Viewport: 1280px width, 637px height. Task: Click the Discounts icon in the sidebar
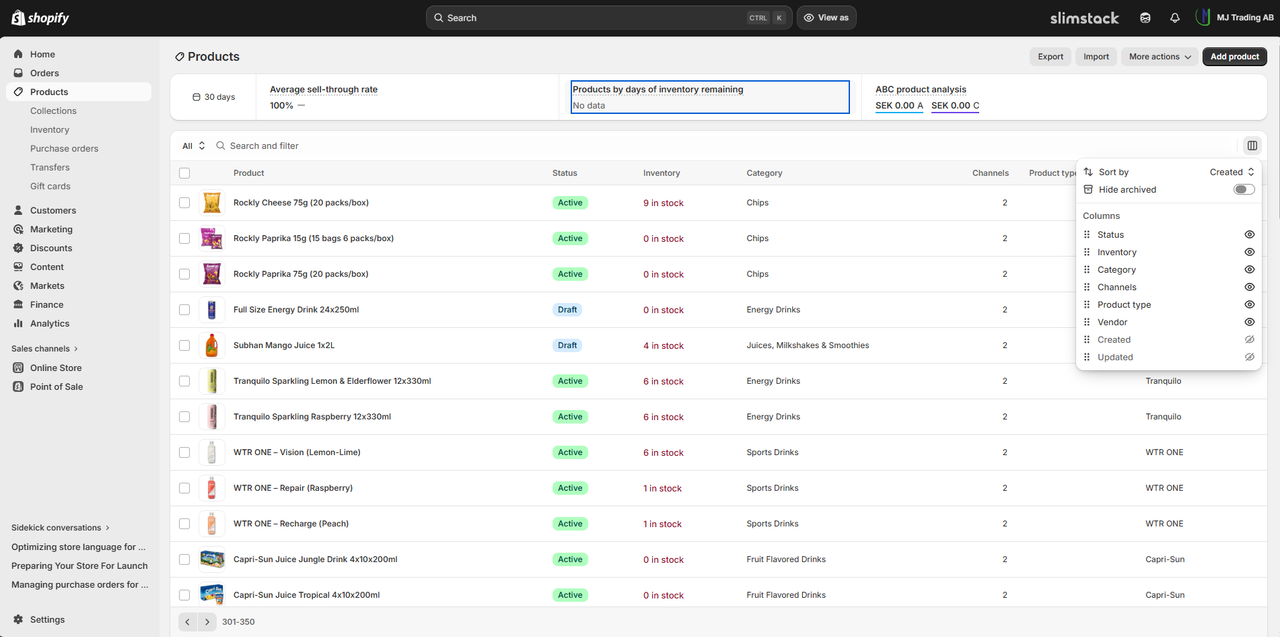(x=18, y=248)
